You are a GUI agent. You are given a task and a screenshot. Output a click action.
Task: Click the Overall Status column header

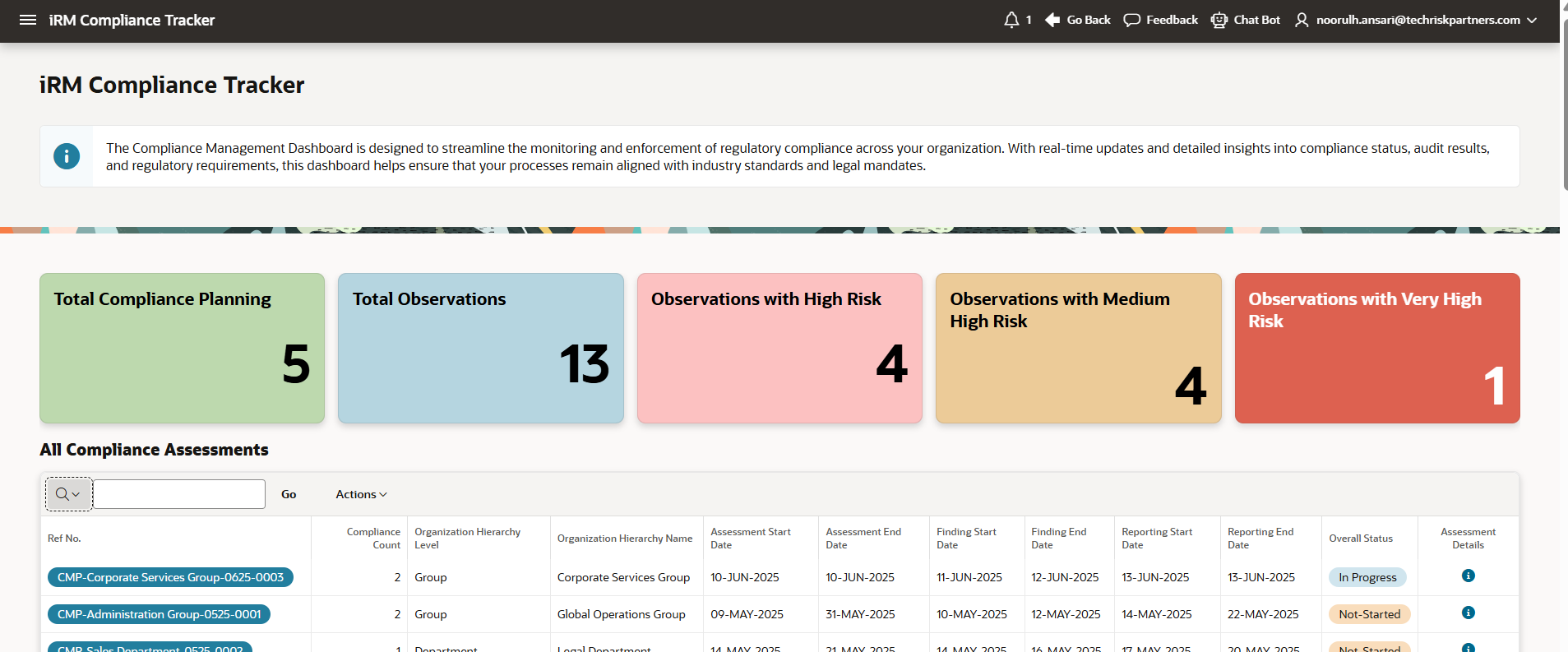point(1361,539)
